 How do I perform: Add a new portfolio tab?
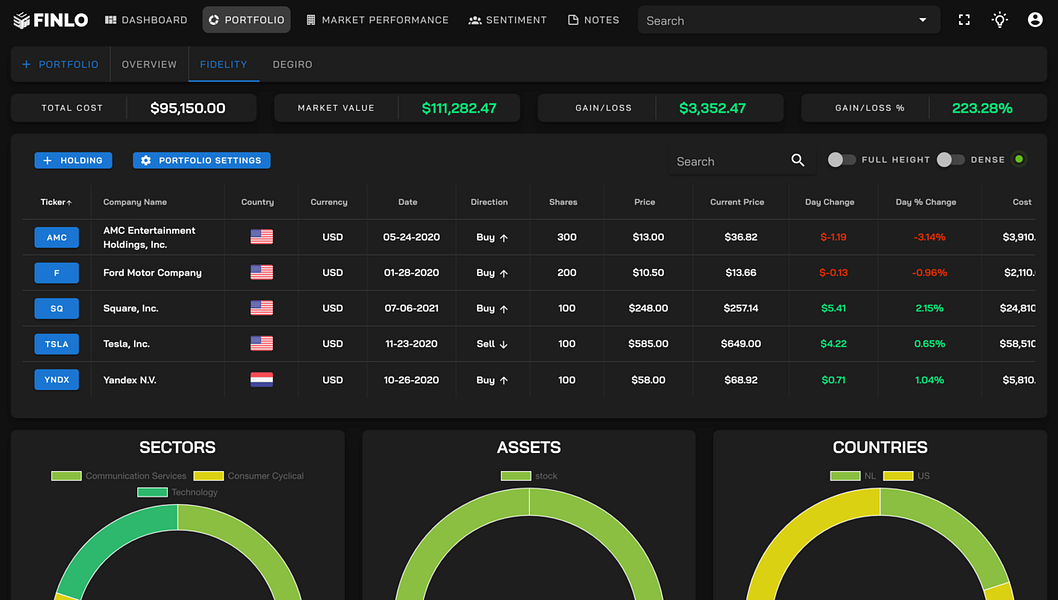coord(60,65)
